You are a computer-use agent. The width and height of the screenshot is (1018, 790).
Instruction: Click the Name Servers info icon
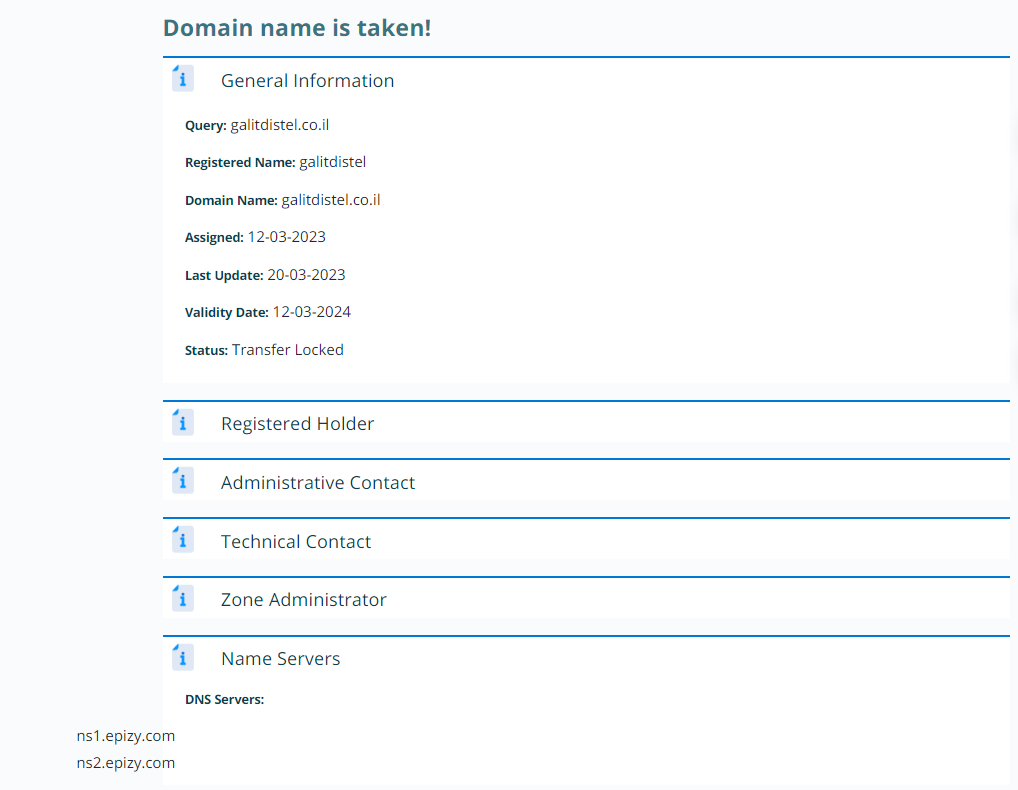click(x=182, y=658)
